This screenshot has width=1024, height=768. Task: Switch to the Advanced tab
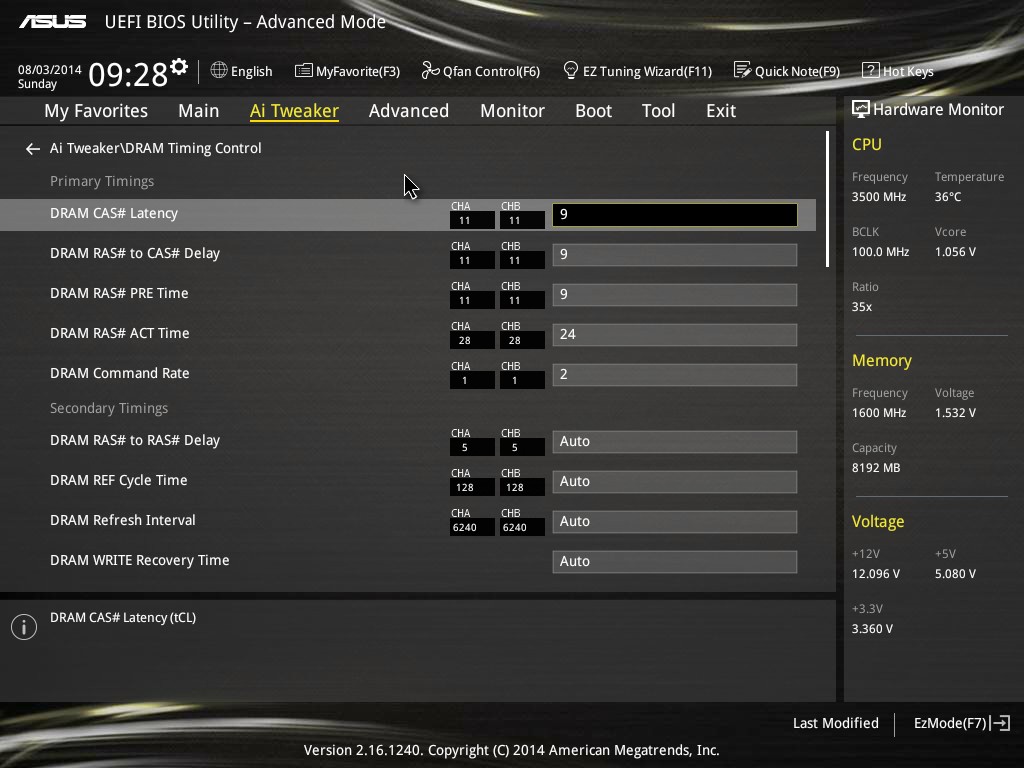[409, 111]
